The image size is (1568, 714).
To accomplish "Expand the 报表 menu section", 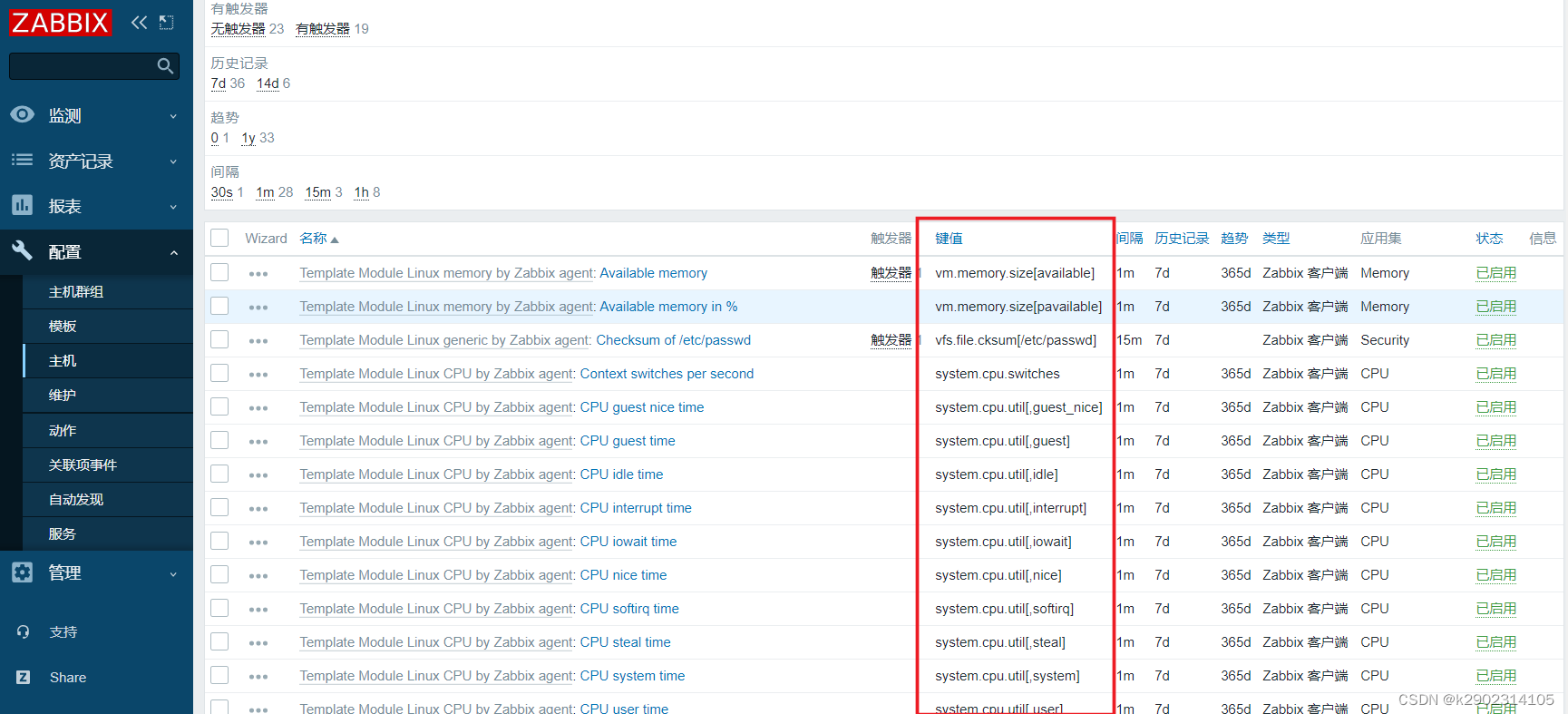I will click(96, 206).
